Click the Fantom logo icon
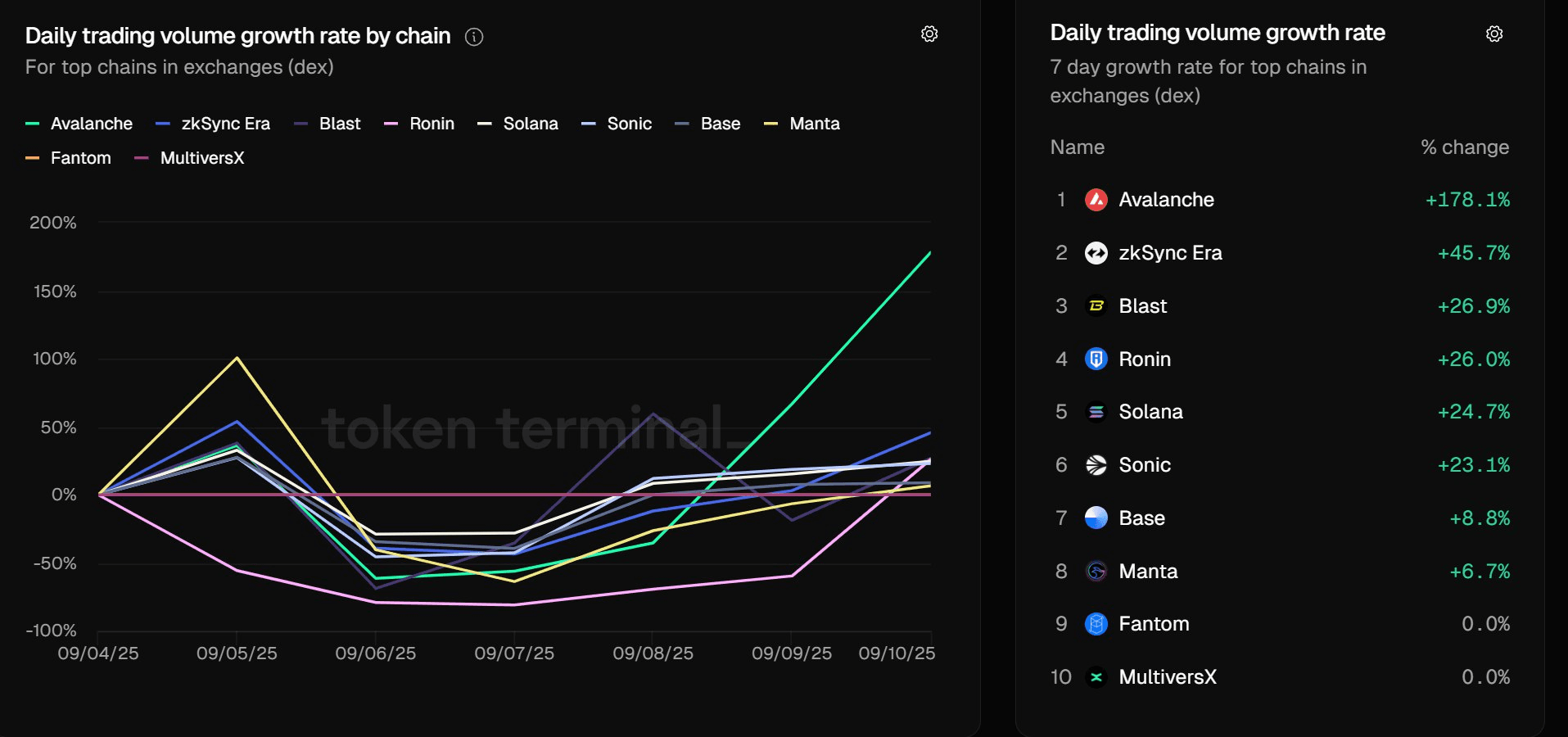Viewport: 1568px width, 737px height. coord(1096,624)
